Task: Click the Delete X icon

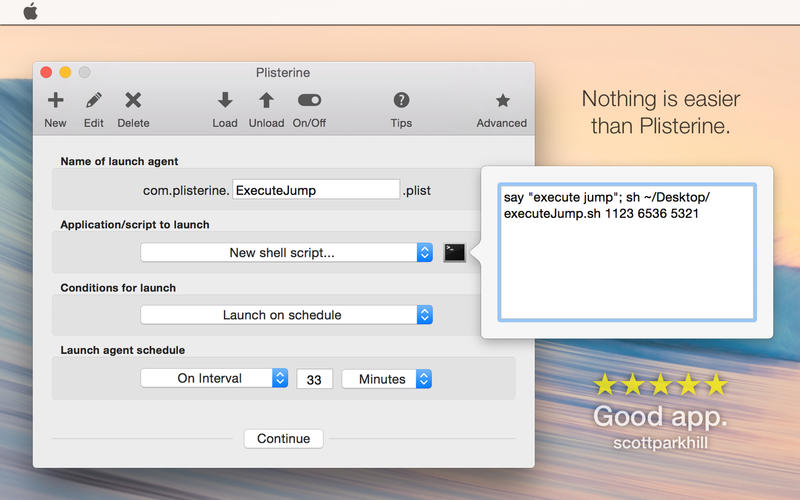Action: (133, 101)
